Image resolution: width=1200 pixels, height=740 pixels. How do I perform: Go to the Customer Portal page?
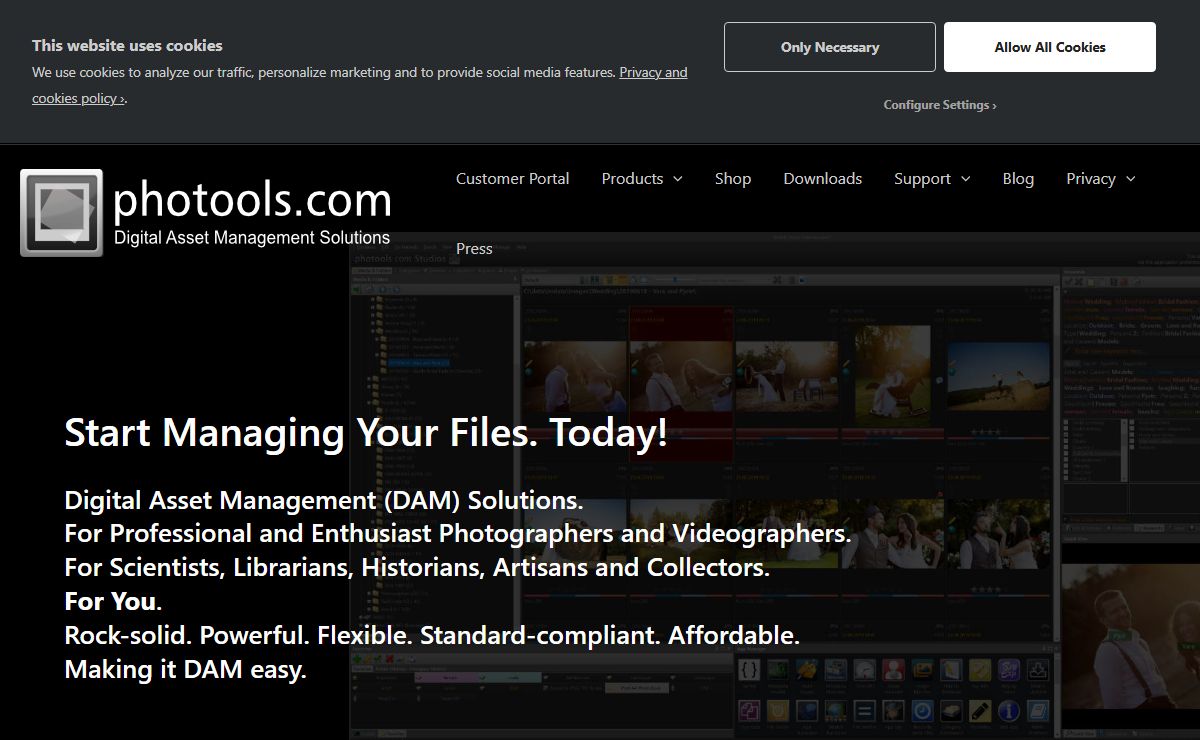(512, 179)
